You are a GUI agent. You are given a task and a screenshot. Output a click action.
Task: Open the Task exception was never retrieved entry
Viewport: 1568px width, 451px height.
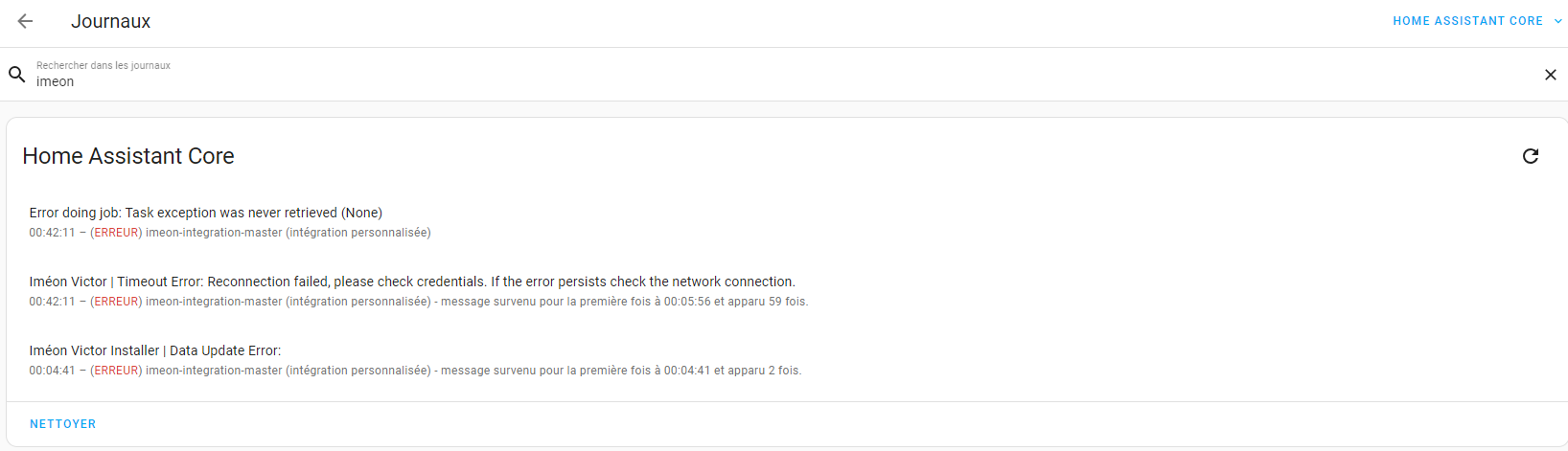pos(784,222)
